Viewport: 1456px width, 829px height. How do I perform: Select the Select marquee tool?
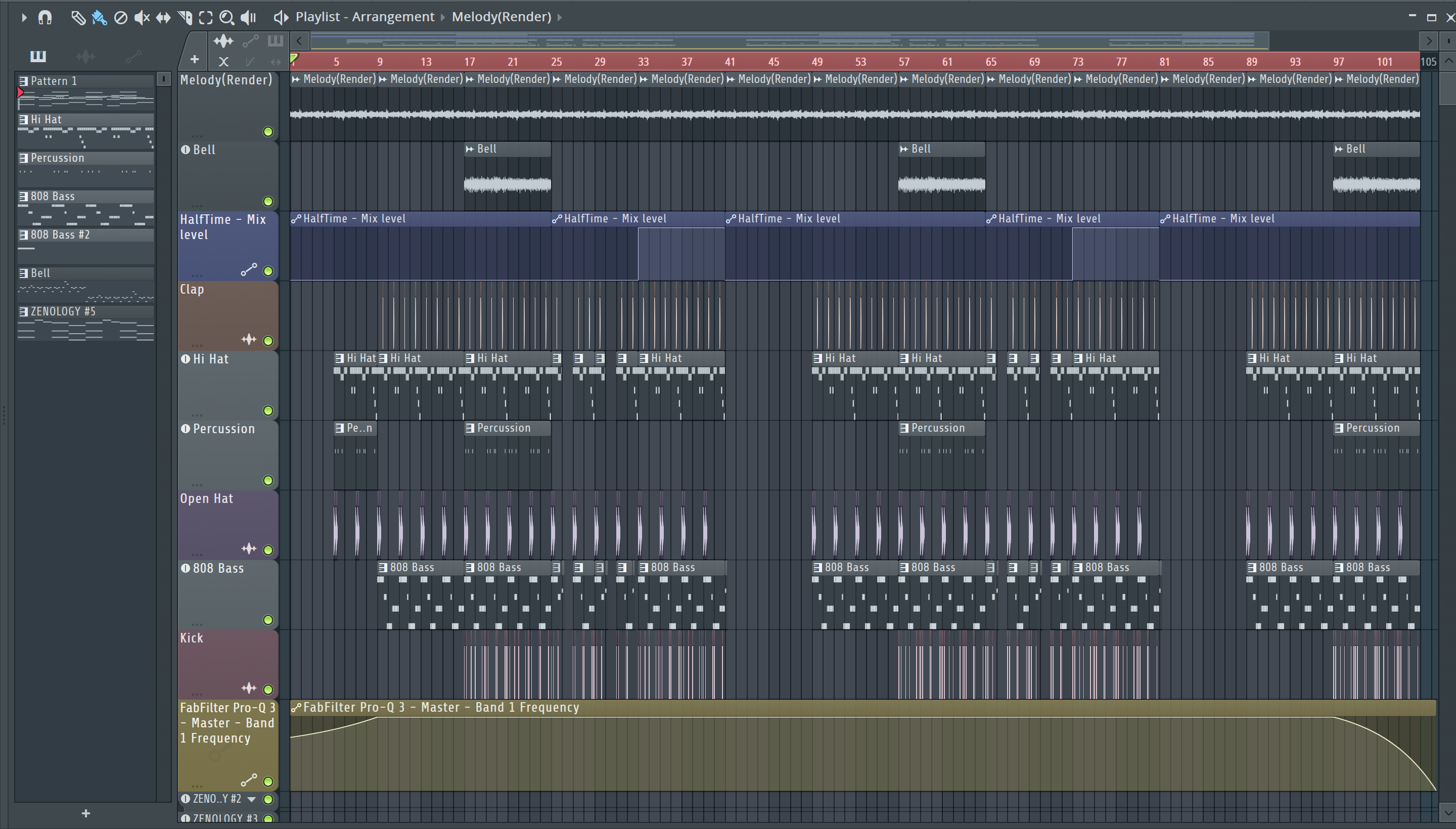[206, 18]
